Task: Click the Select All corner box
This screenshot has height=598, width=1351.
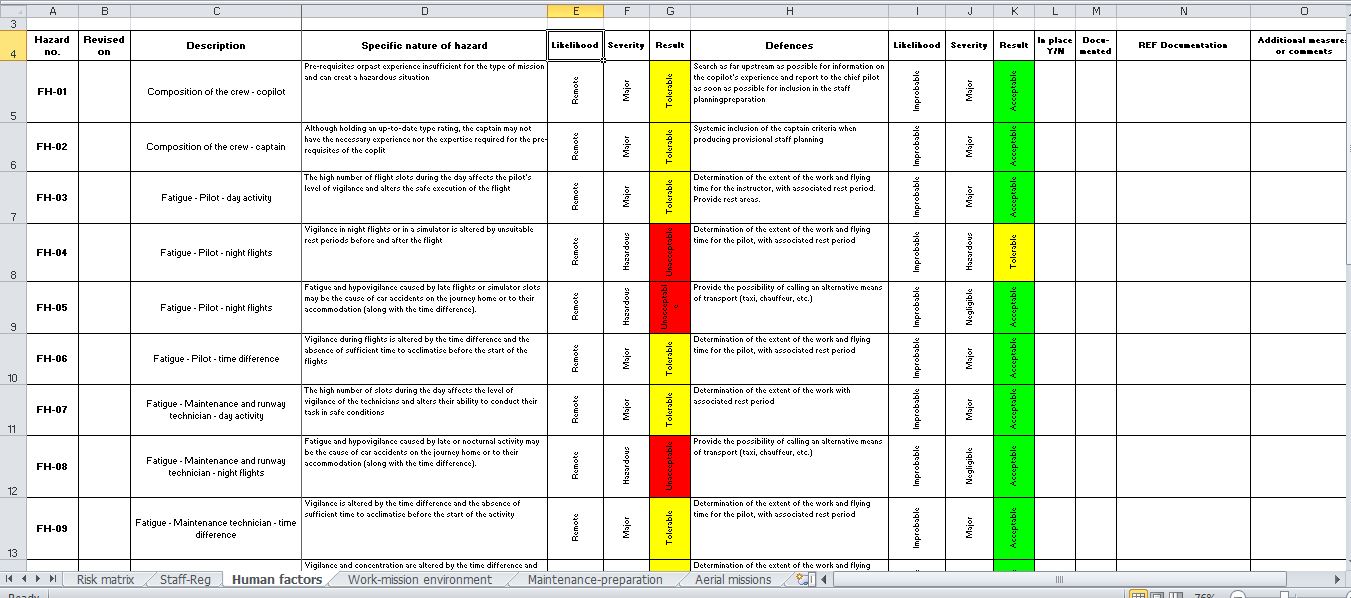Action: pos(13,9)
